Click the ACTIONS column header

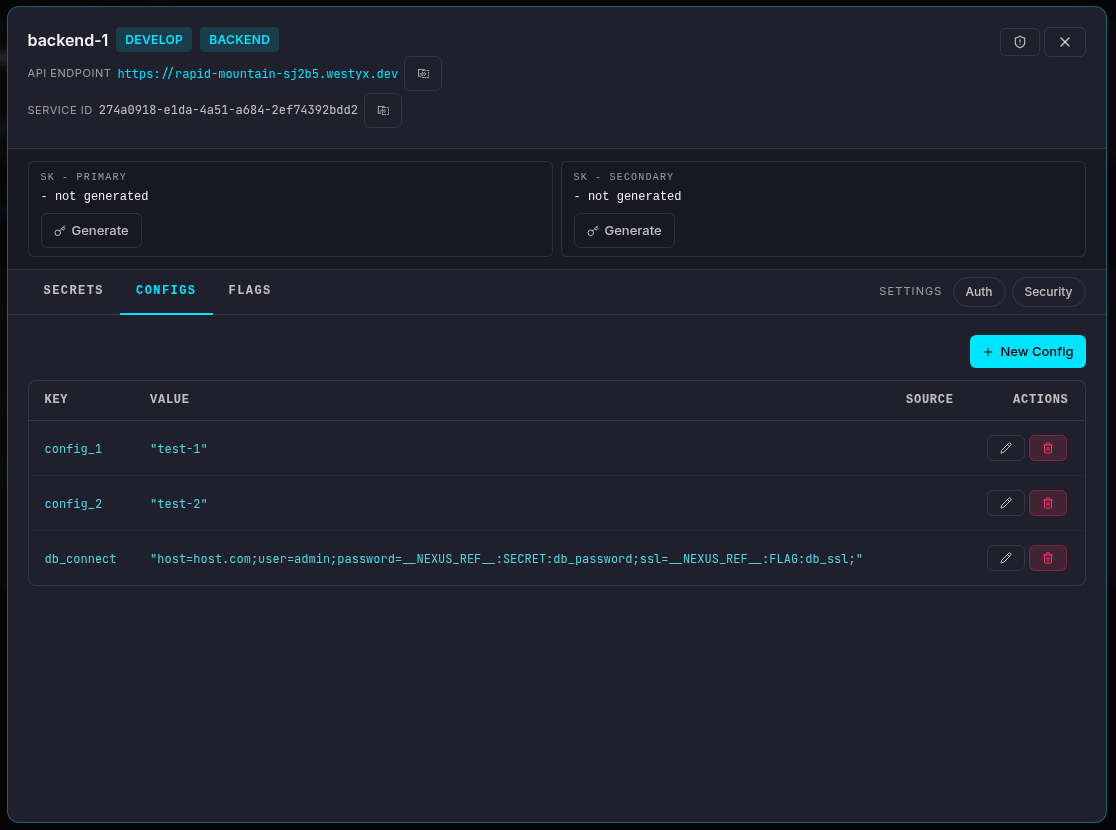coord(1040,399)
